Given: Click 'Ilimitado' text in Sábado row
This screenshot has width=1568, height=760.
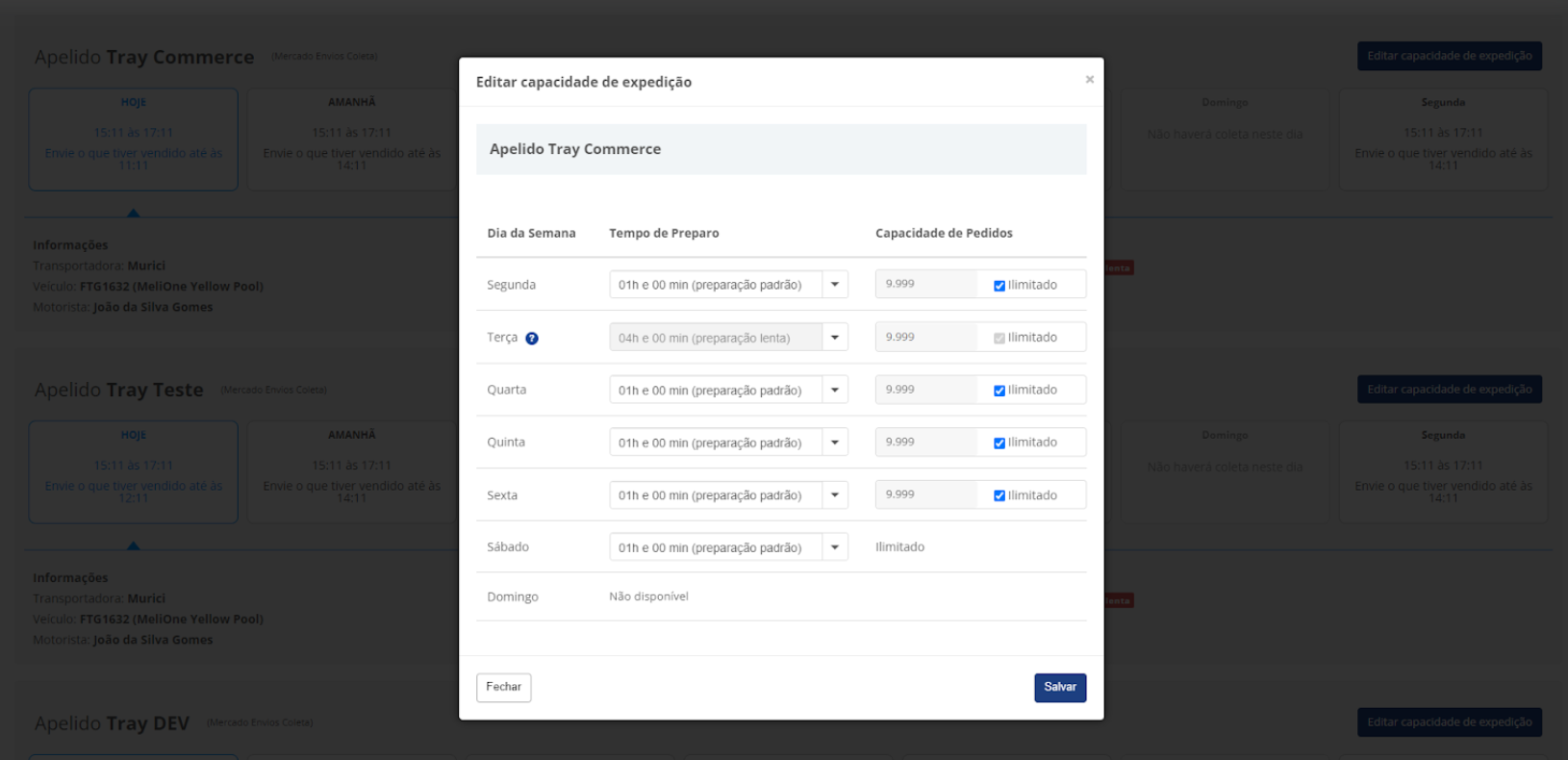Looking at the screenshot, I should tap(899, 546).
